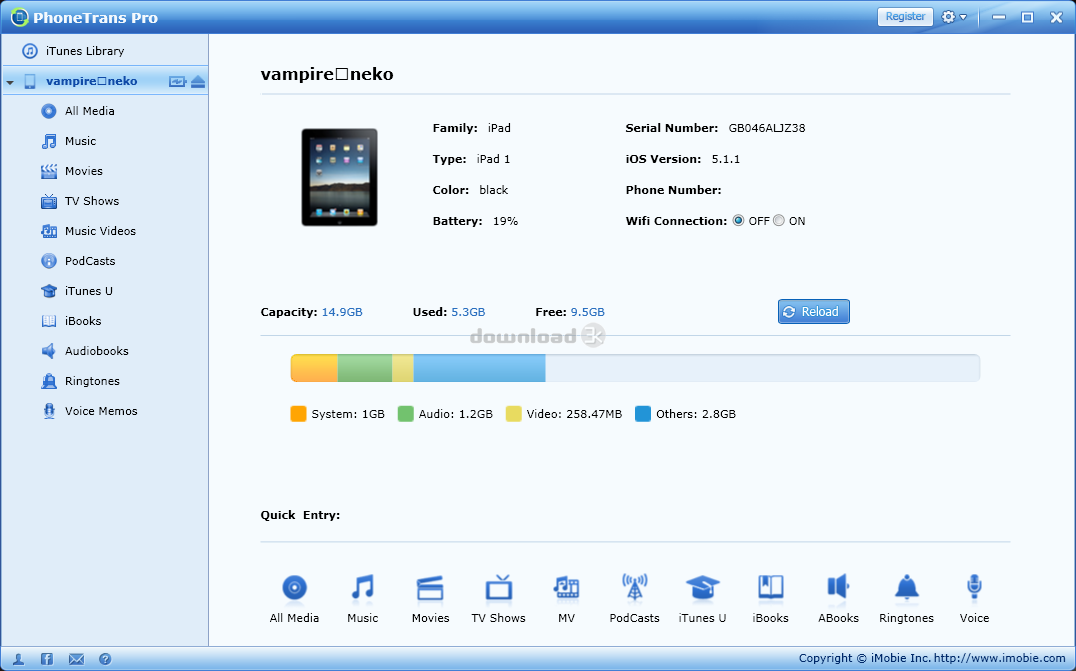Select PodCasts in the sidebar
Viewport: 1076px width, 671px height.
click(x=90, y=261)
